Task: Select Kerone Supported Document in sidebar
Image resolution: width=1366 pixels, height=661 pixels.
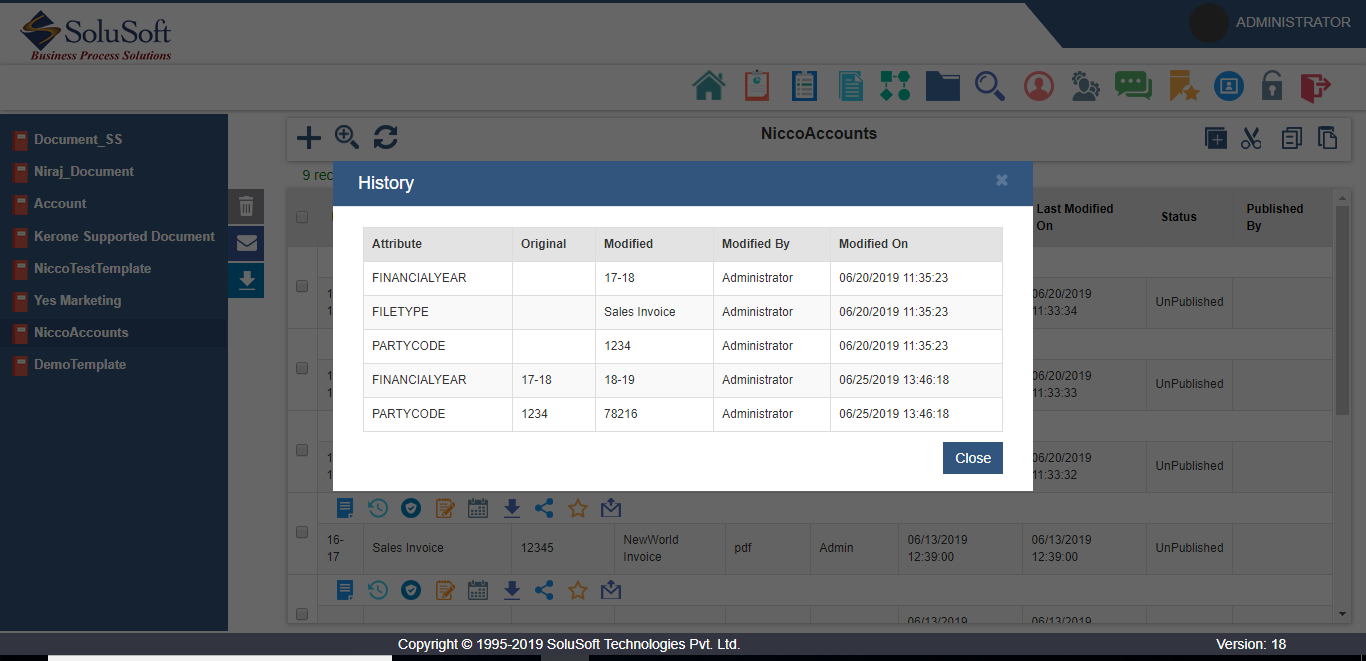Action: pos(124,236)
